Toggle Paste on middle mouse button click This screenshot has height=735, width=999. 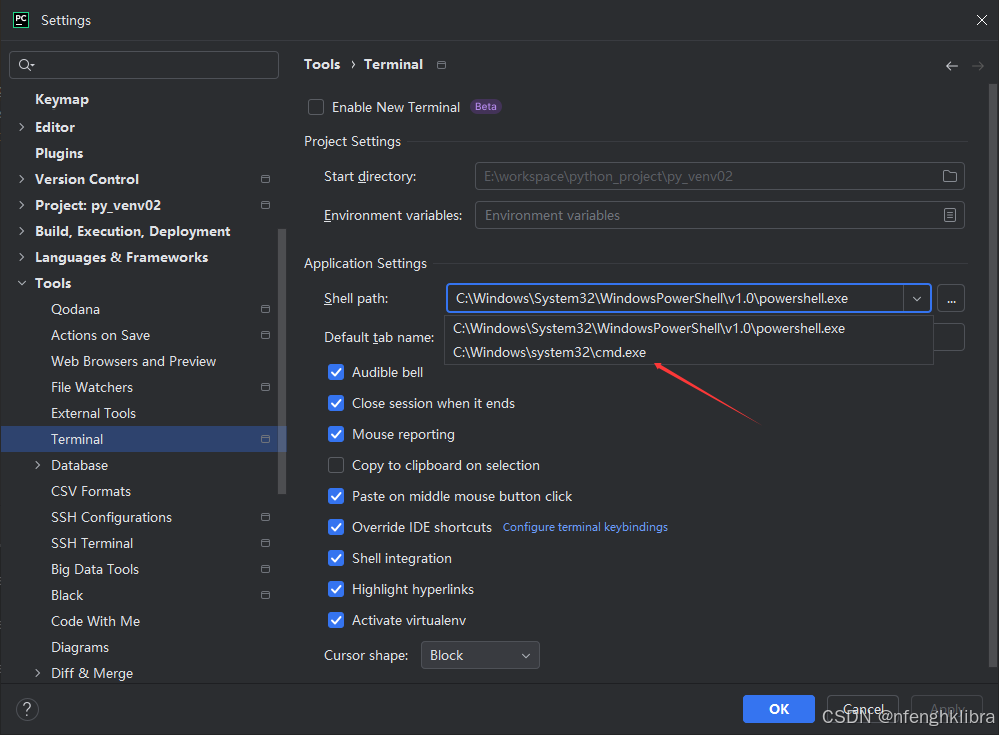336,496
